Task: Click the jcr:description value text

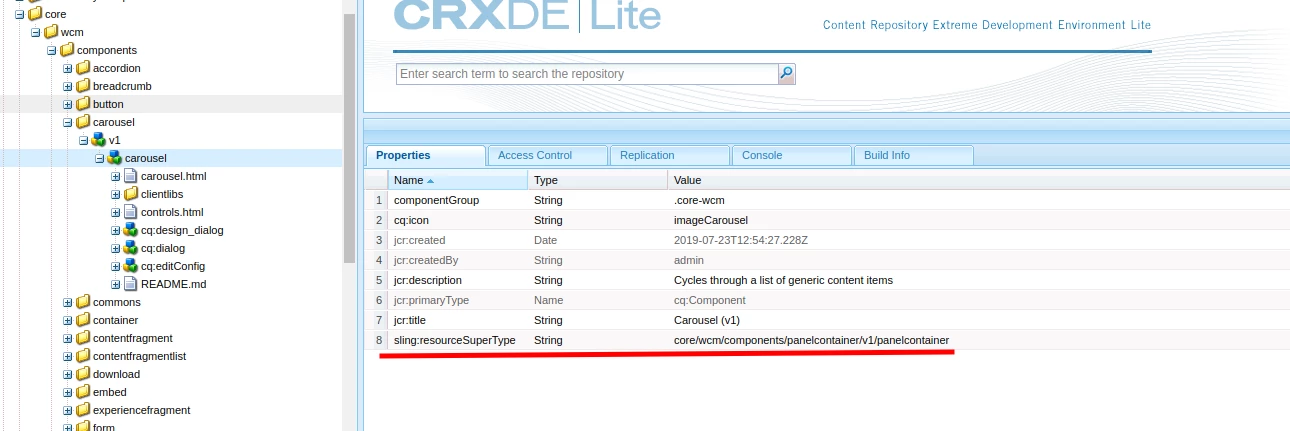Action: (x=783, y=280)
